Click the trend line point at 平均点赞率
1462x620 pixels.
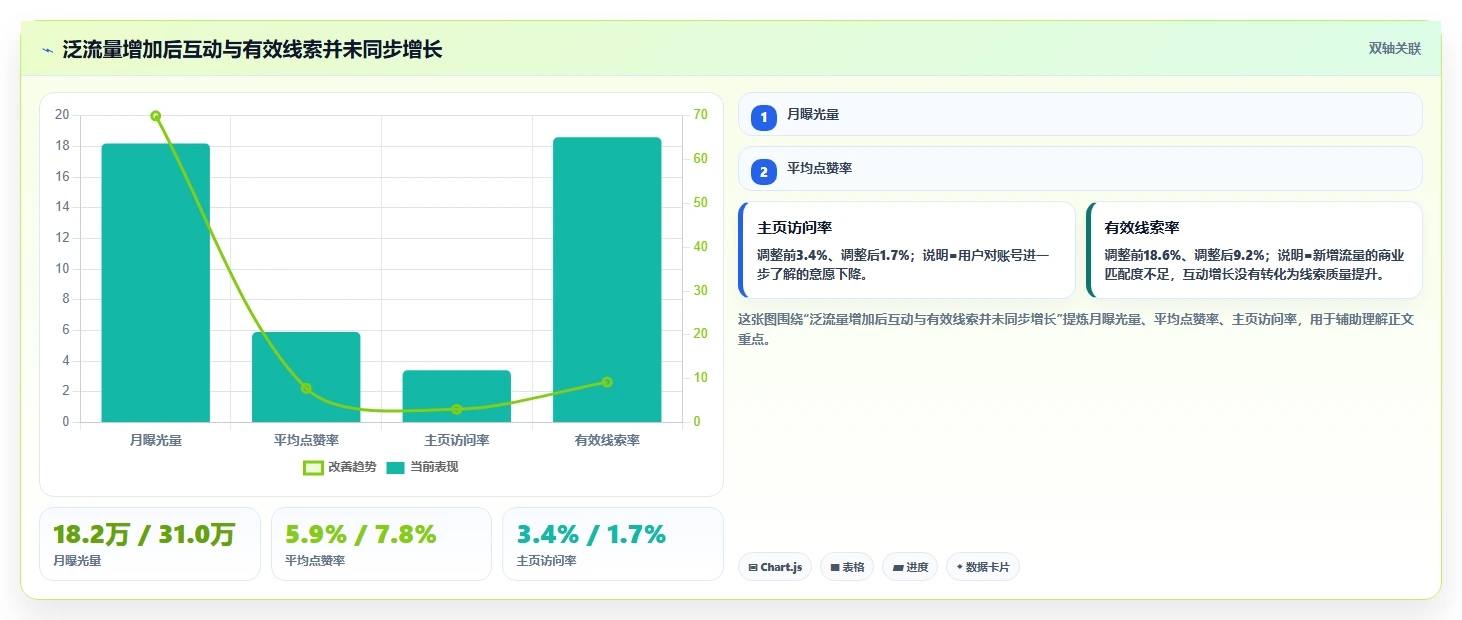[306, 388]
